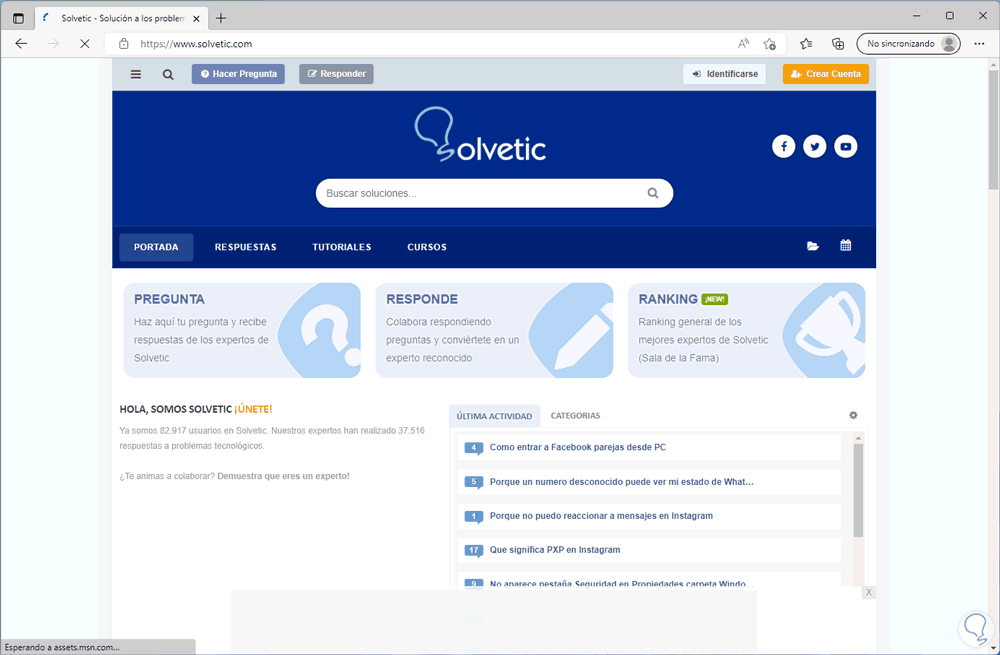Click activity list scrollbar

[858, 490]
